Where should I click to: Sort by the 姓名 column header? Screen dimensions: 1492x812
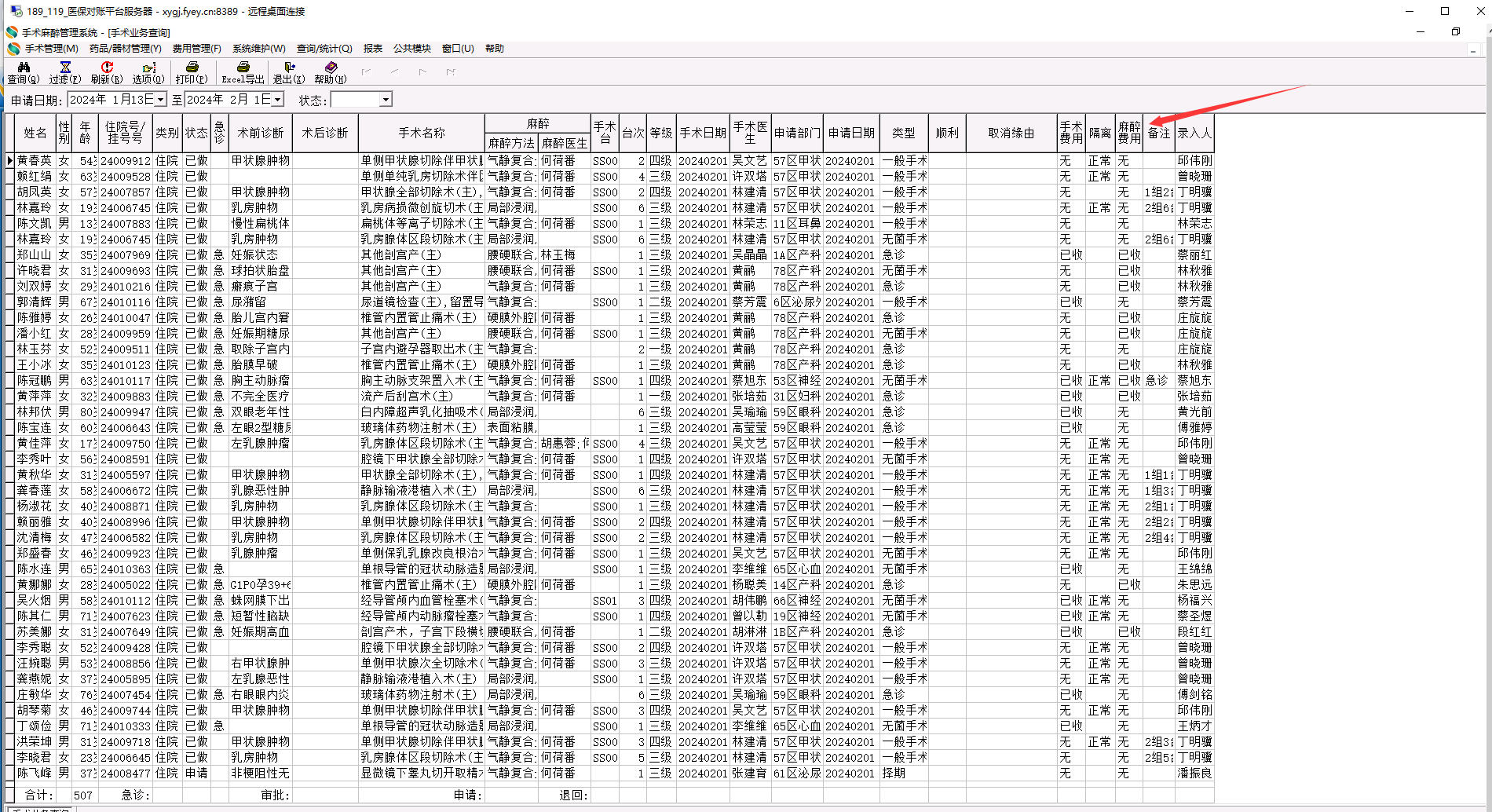(x=35, y=134)
